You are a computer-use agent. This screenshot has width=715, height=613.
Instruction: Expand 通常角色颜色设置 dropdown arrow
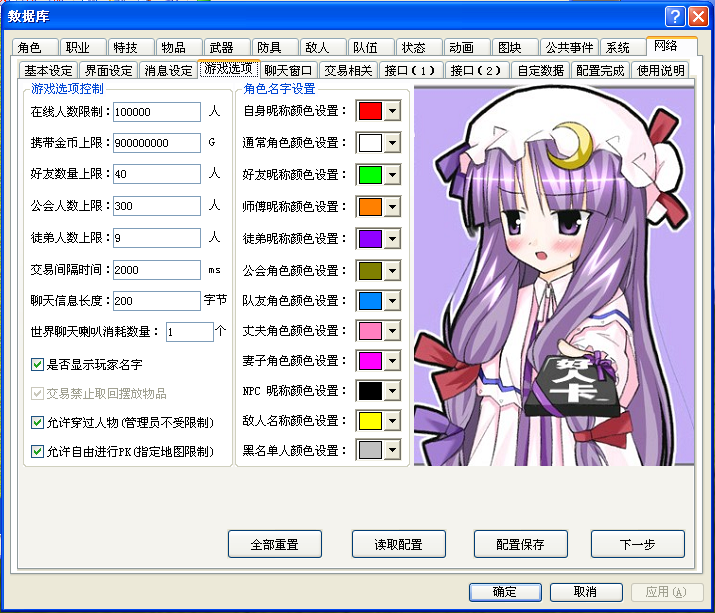pos(392,143)
